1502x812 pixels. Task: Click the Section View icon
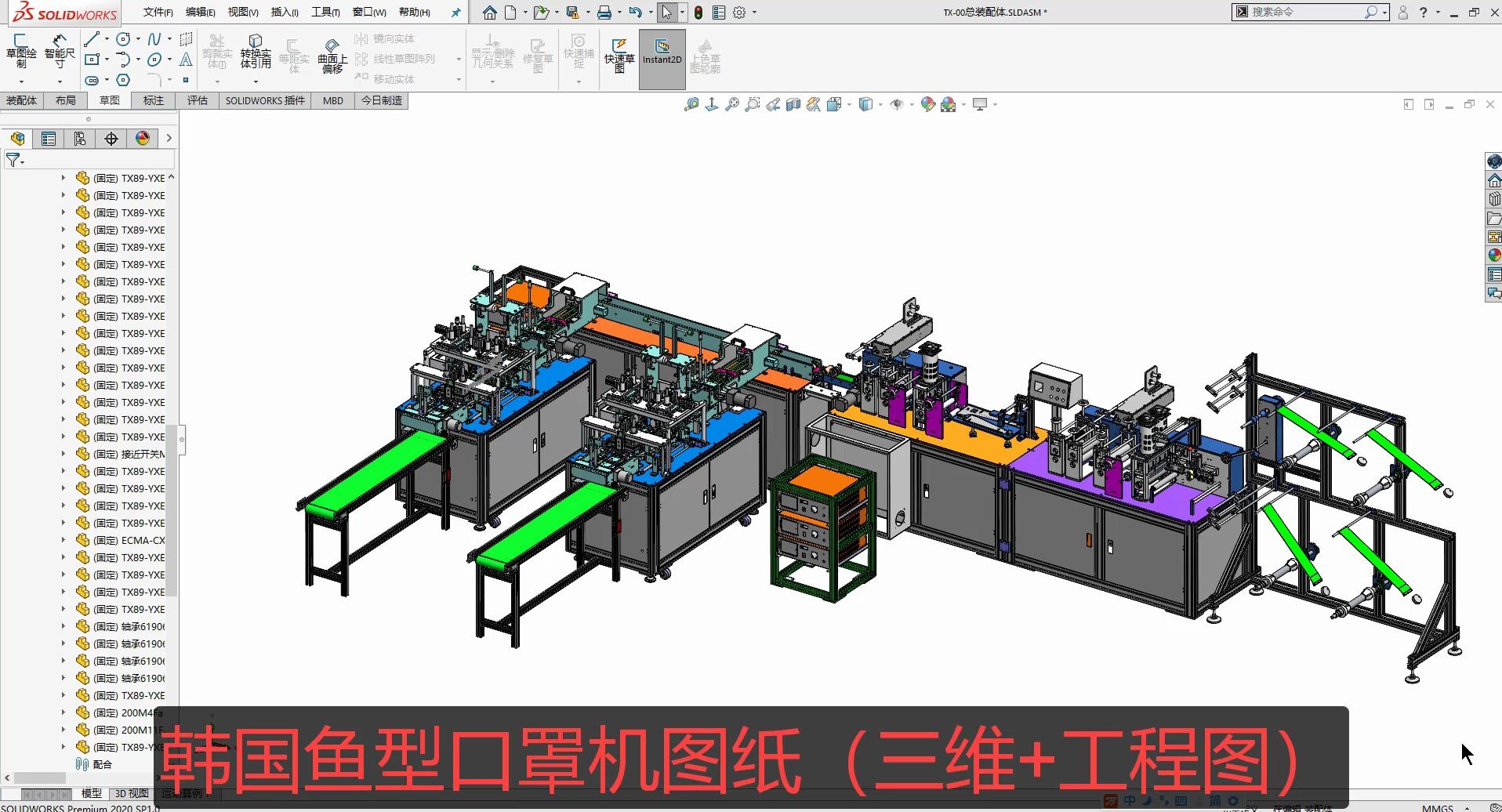[793, 104]
